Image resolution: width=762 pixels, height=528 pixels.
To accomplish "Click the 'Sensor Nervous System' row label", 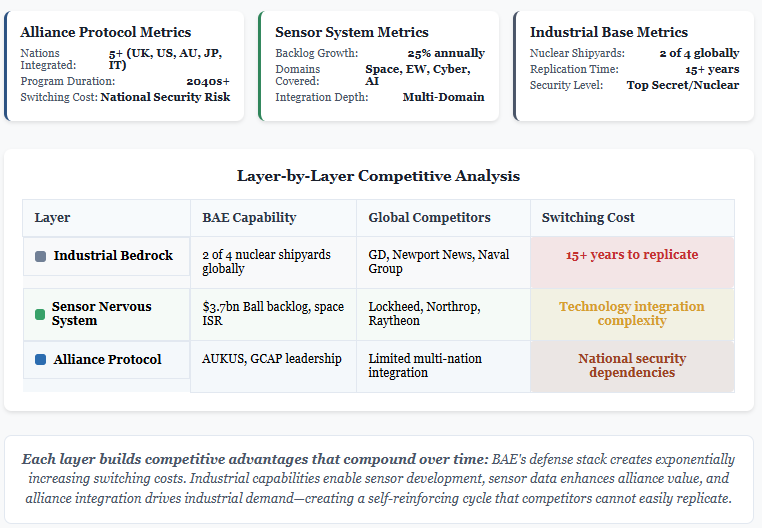I will tap(102, 314).
